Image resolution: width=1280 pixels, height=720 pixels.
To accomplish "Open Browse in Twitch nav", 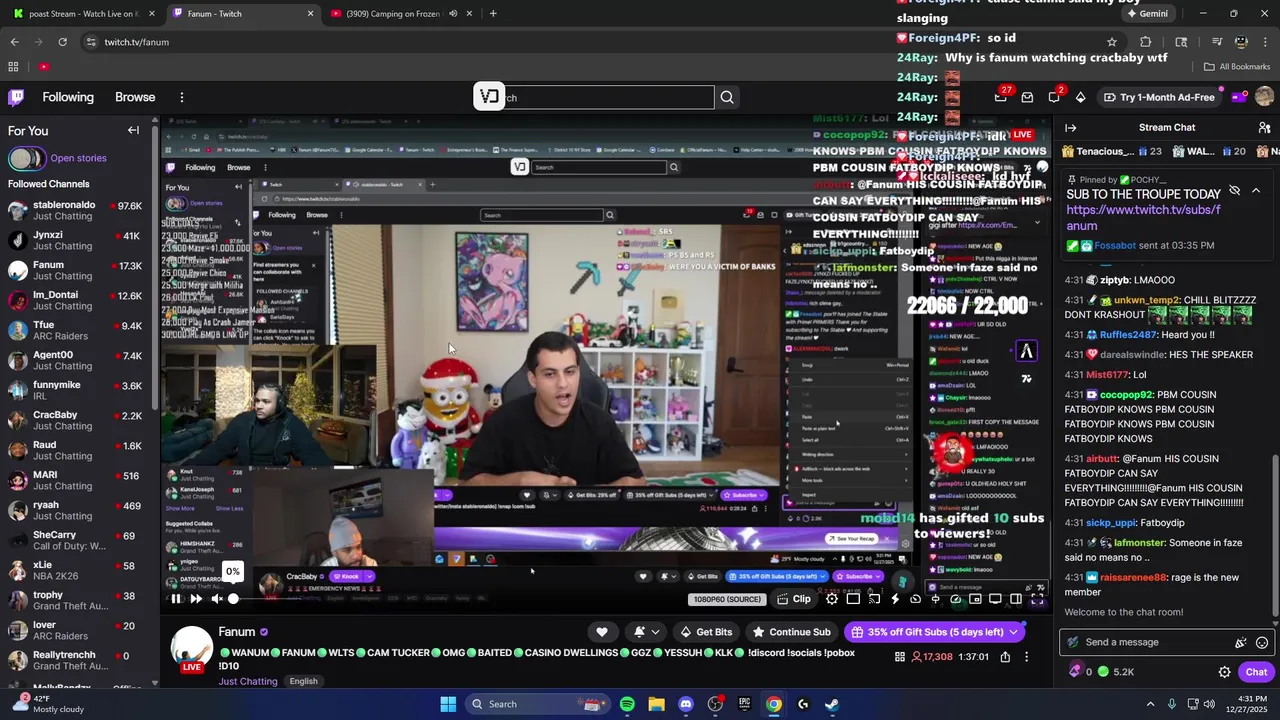I will pyautogui.click(x=135, y=97).
